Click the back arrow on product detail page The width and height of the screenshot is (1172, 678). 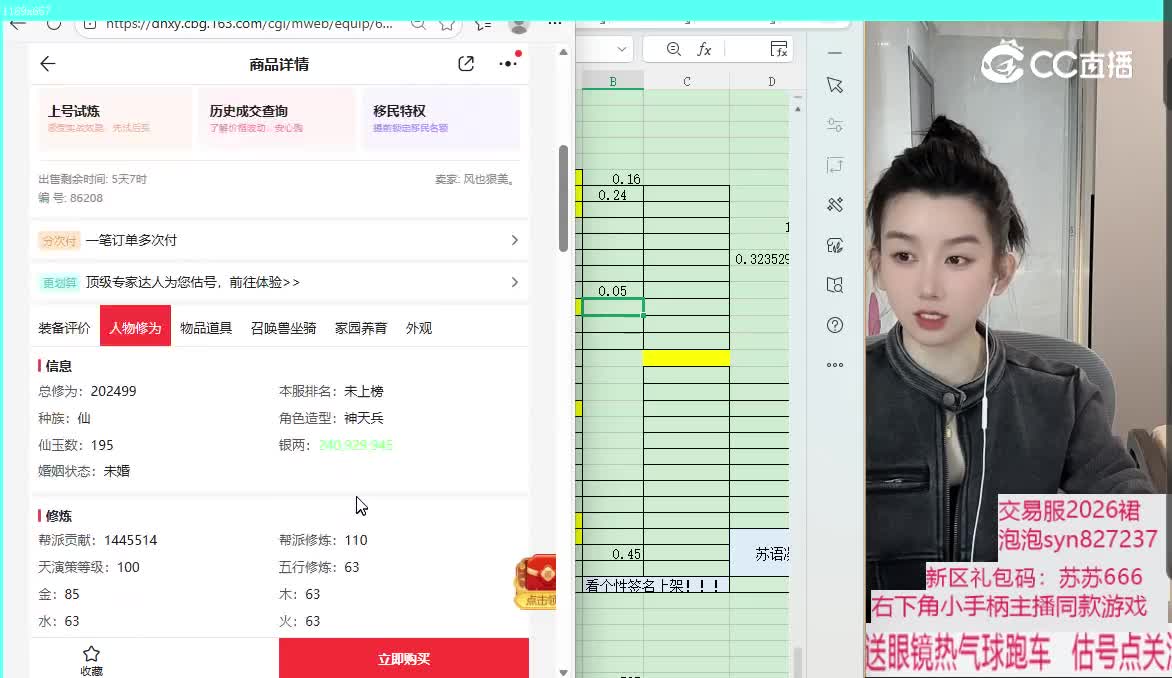click(47, 64)
